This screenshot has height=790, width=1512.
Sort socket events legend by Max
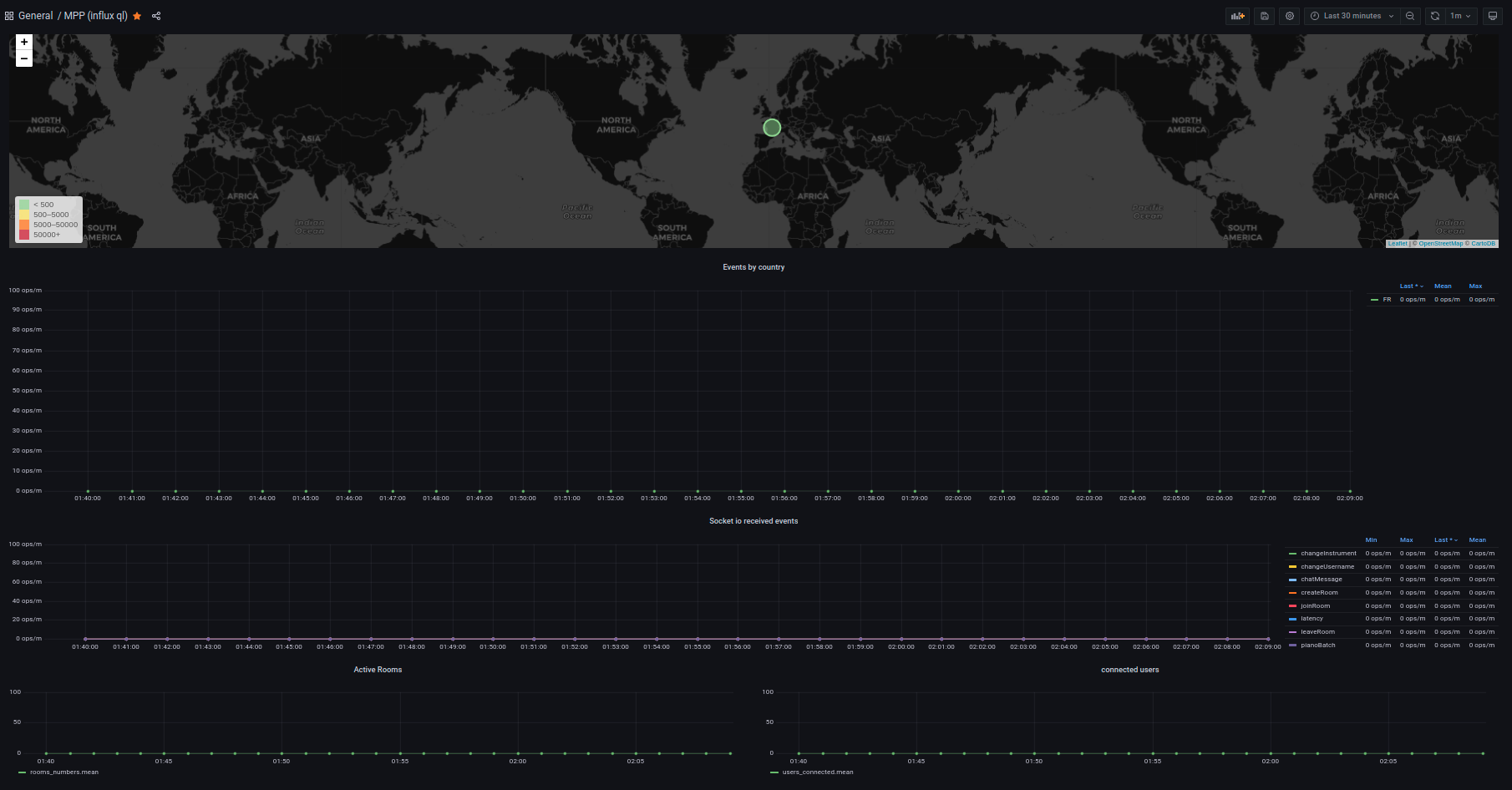pyautogui.click(x=1407, y=540)
